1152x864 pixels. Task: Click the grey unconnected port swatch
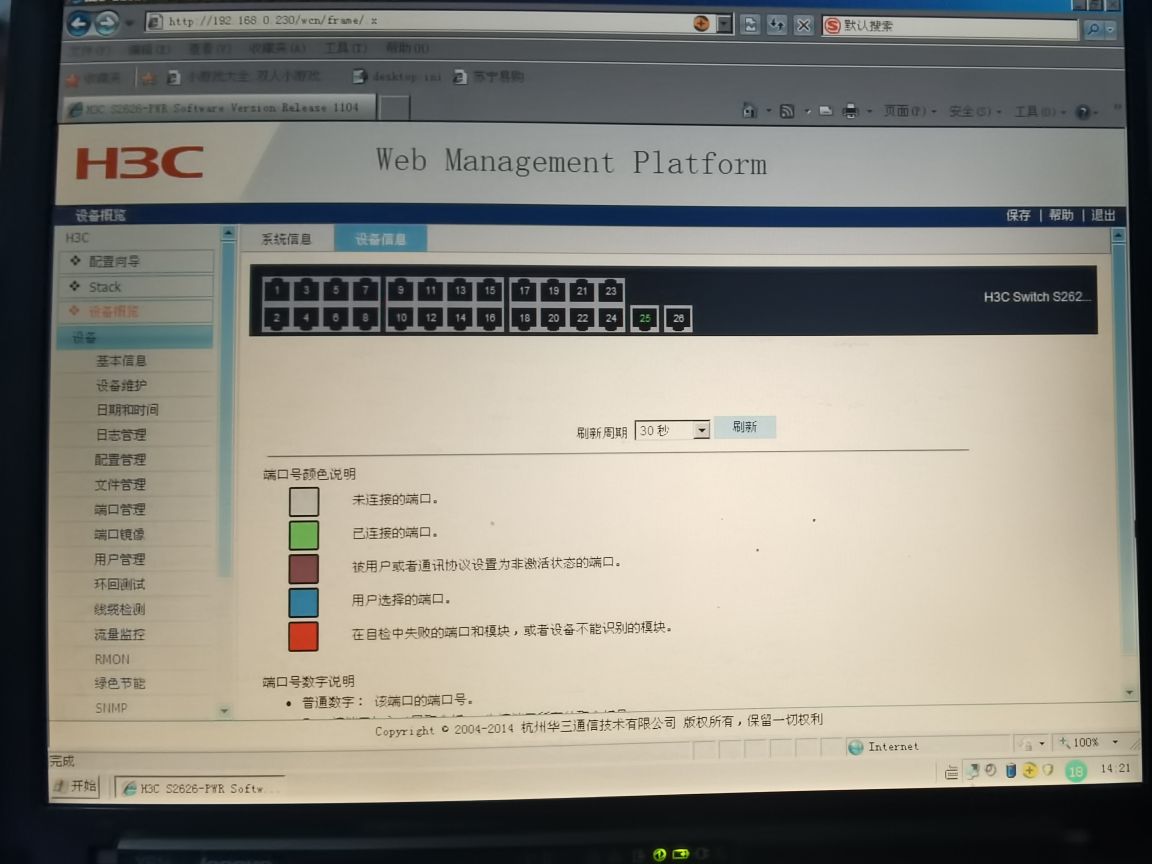pos(303,502)
